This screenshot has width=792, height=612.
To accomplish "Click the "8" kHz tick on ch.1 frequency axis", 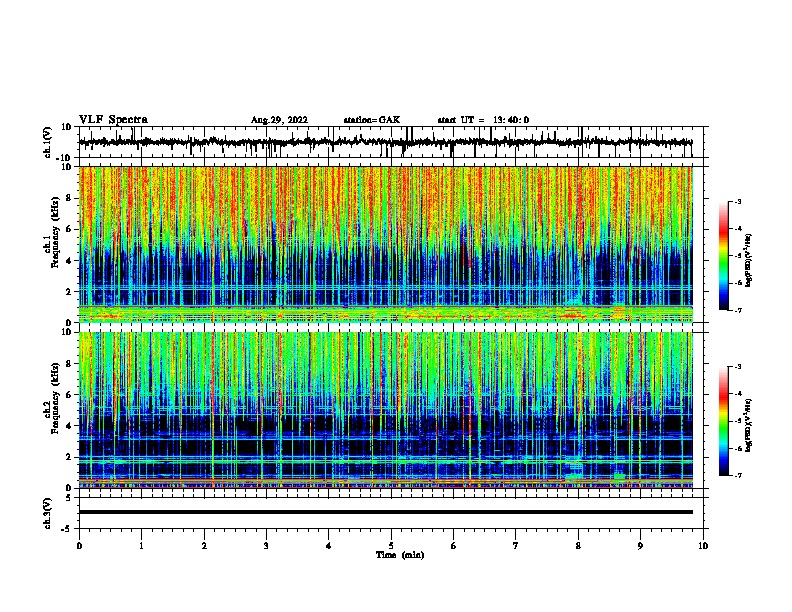I will 71,198.
